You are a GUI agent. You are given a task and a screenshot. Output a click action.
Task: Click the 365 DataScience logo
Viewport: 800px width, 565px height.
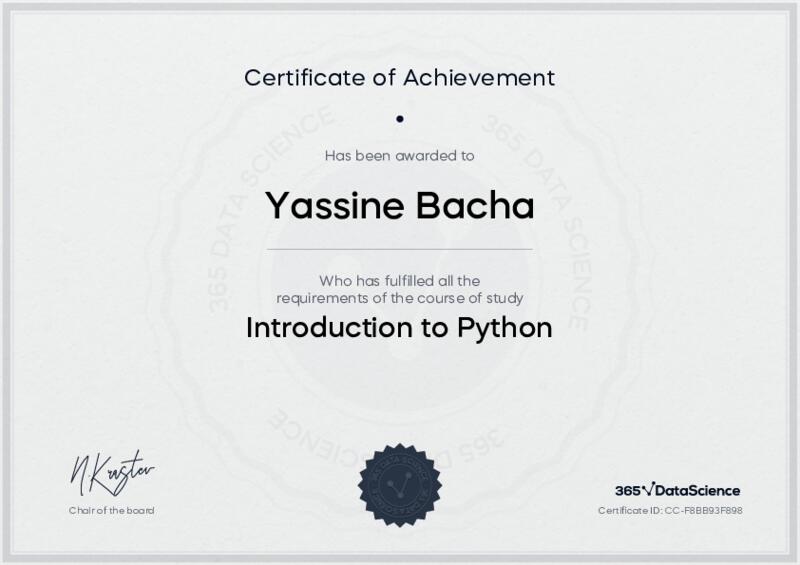tap(678, 490)
